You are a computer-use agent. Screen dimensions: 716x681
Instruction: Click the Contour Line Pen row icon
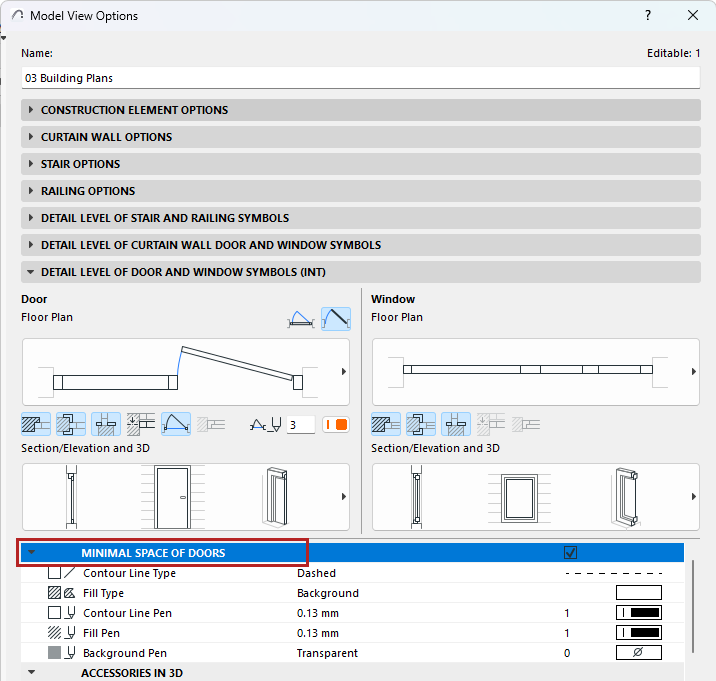point(61,613)
